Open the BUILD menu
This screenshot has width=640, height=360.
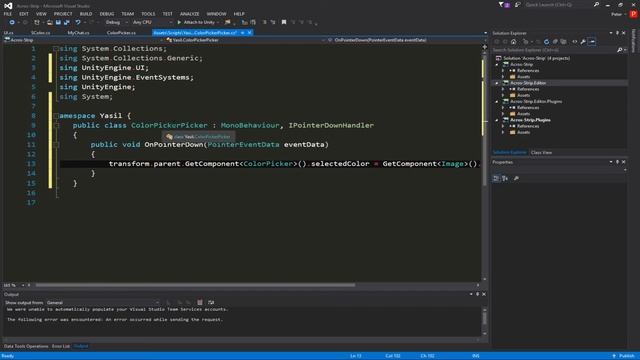pyautogui.click(x=86, y=14)
